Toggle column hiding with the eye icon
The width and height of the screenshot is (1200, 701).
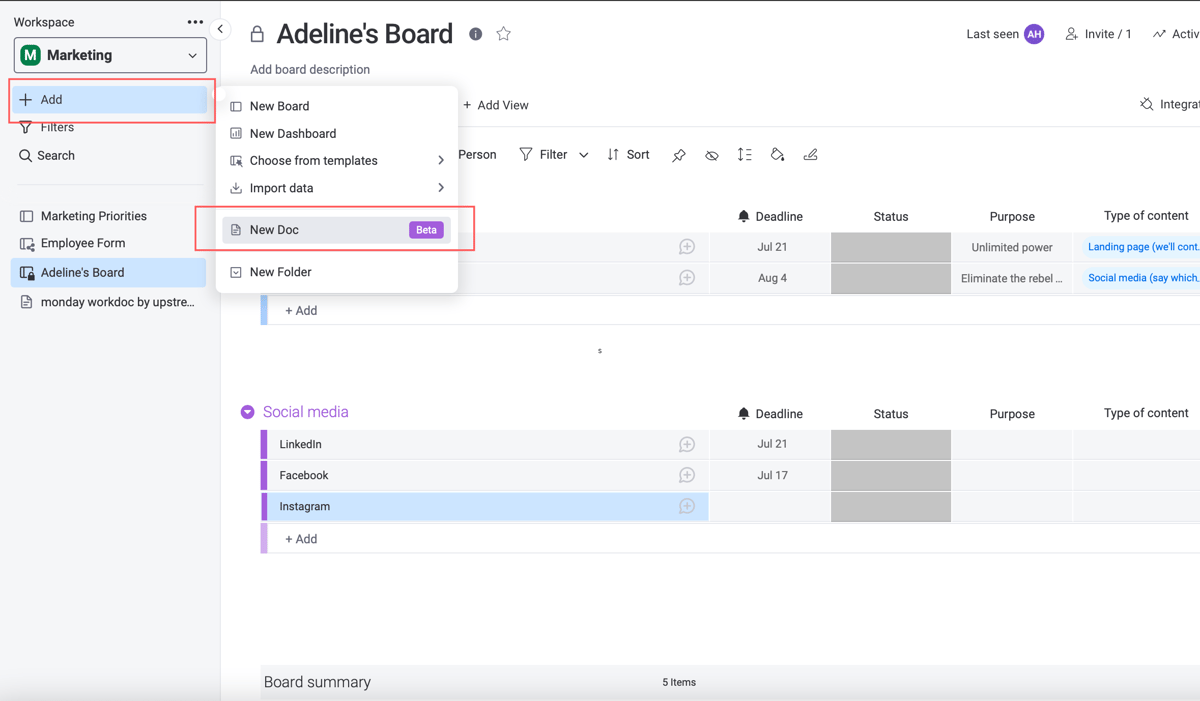point(711,154)
